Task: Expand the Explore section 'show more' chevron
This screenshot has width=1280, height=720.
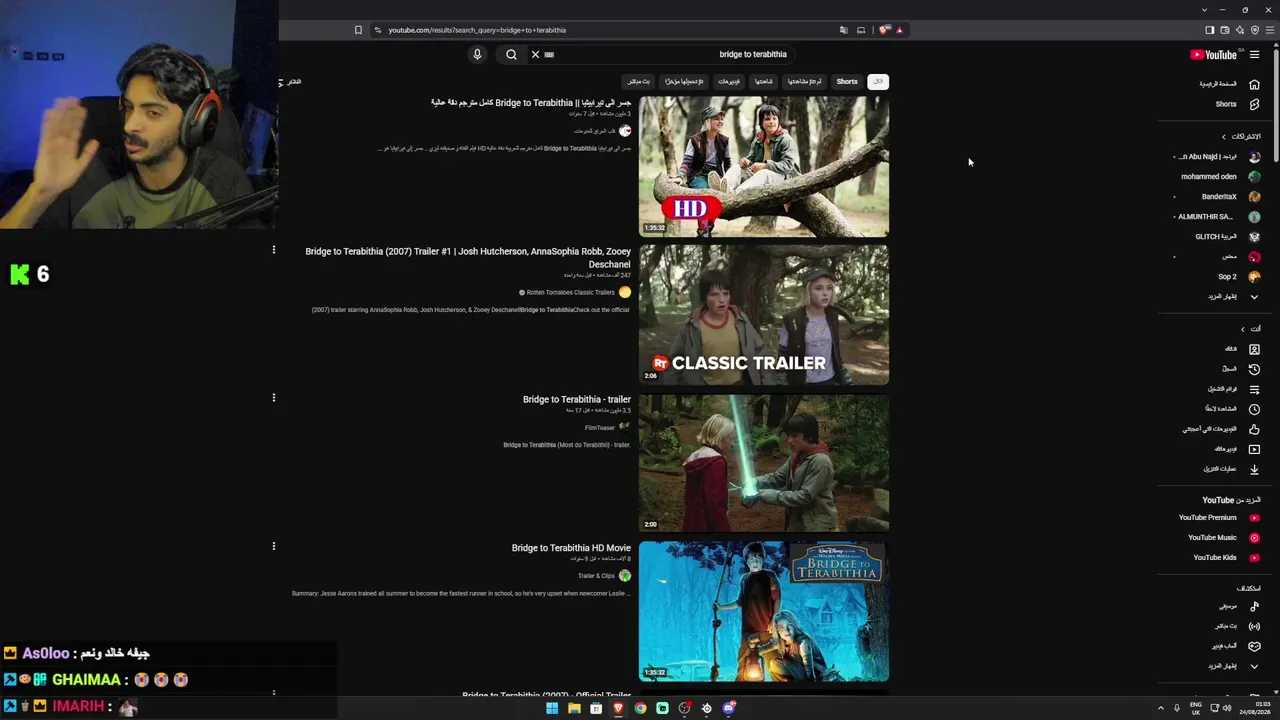Action: click(x=1254, y=666)
